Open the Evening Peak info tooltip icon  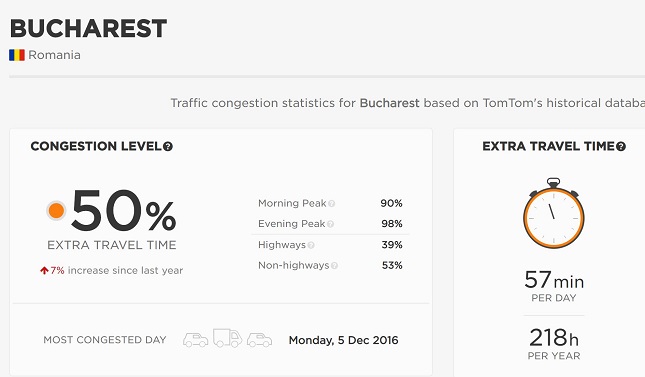tap(330, 224)
